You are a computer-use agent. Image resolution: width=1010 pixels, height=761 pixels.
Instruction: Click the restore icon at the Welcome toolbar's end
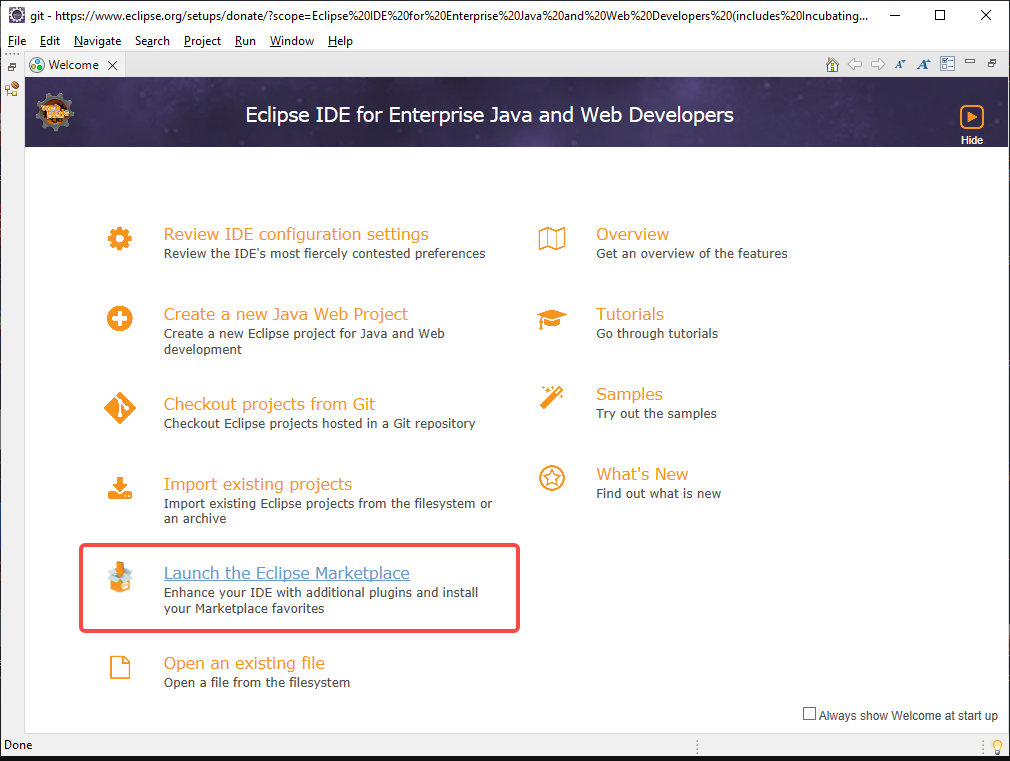coord(992,63)
